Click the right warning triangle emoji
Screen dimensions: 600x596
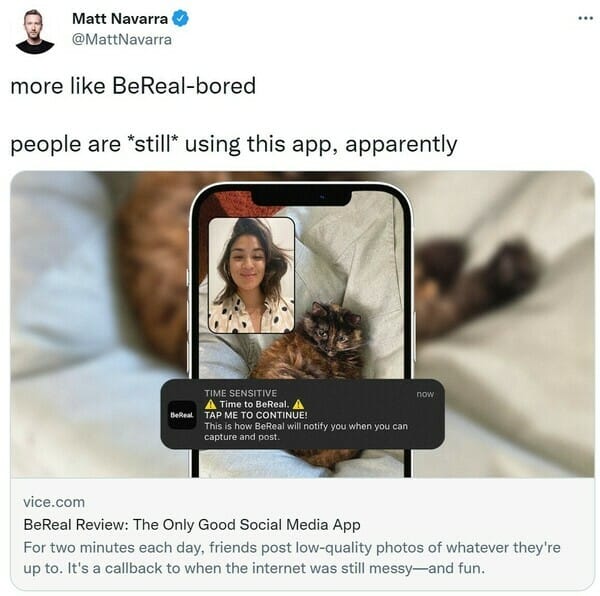(x=298, y=404)
